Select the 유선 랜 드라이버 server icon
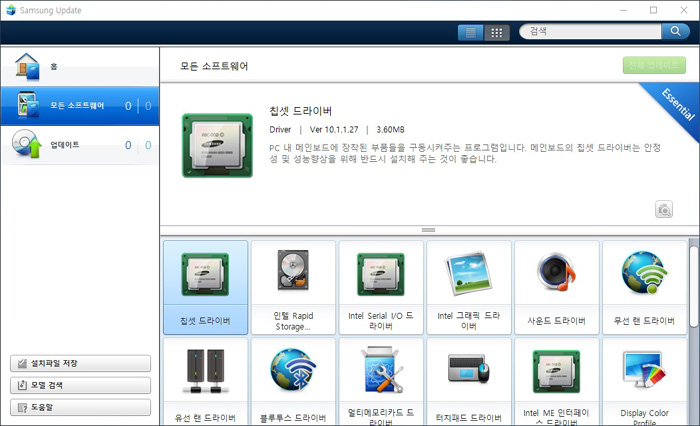The height and width of the screenshot is (426, 700). point(205,371)
